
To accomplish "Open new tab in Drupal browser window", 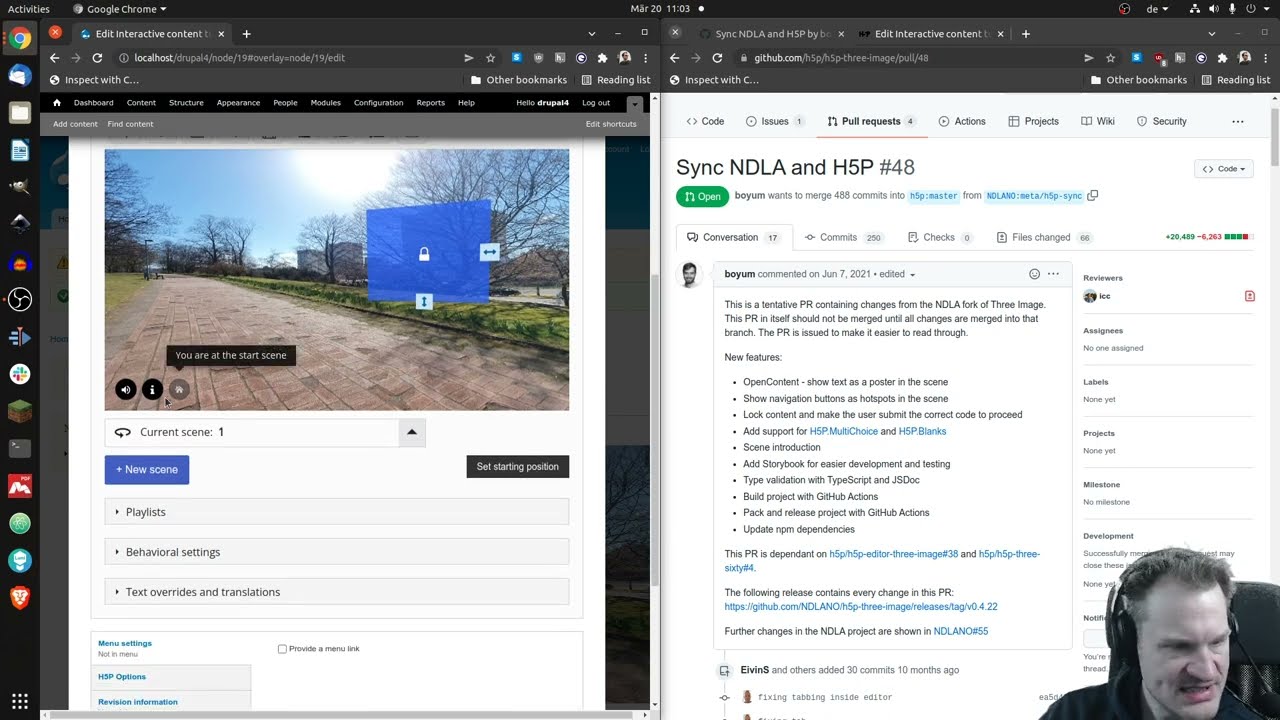I will [246, 34].
